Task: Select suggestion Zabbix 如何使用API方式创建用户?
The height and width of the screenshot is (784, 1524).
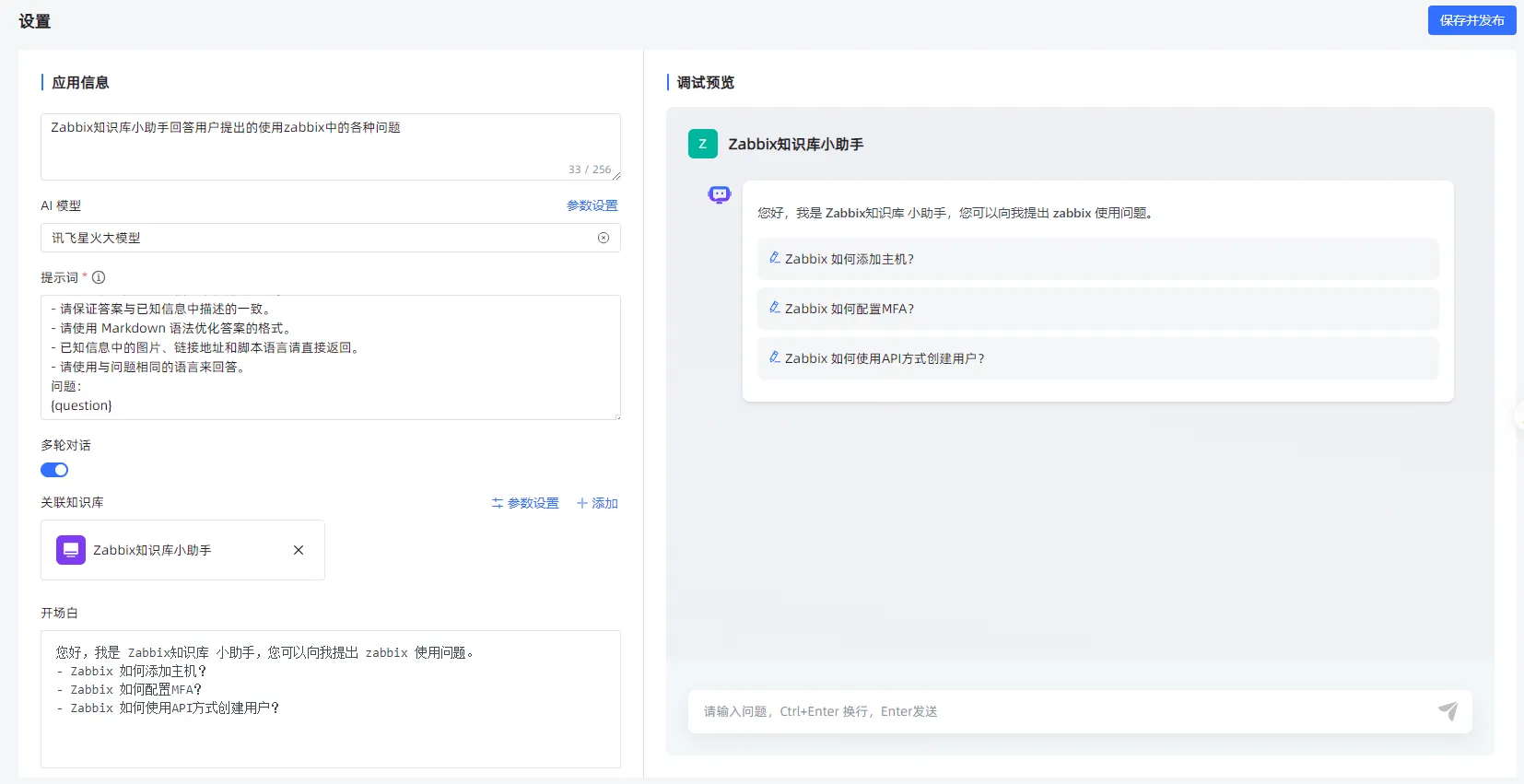Action: coord(1098,358)
